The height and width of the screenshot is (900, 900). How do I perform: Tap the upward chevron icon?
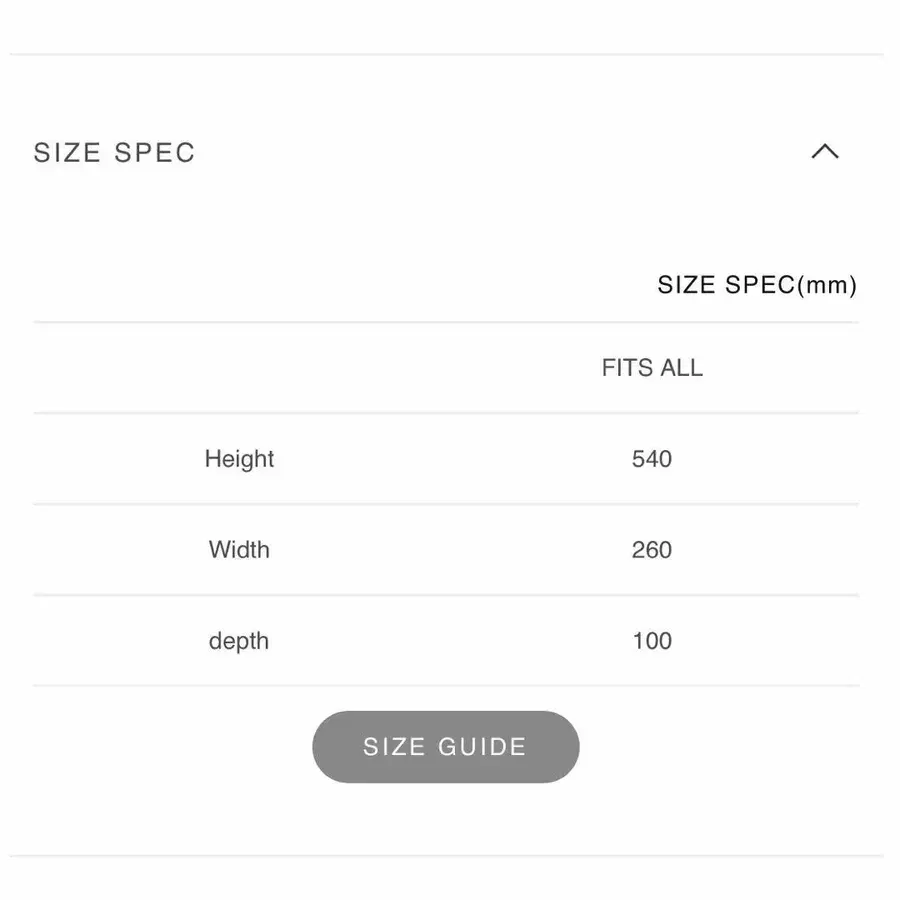[825, 152]
